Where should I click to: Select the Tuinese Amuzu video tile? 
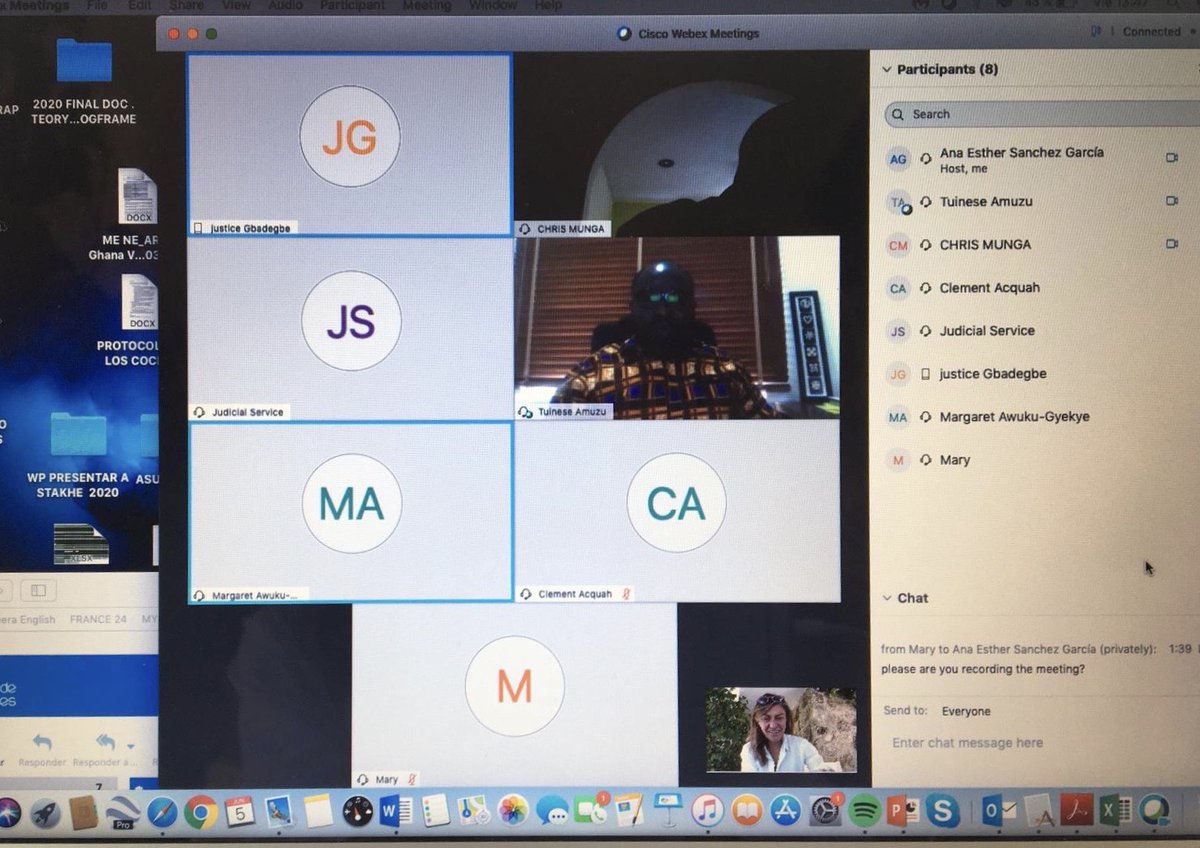[x=677, y=327]
